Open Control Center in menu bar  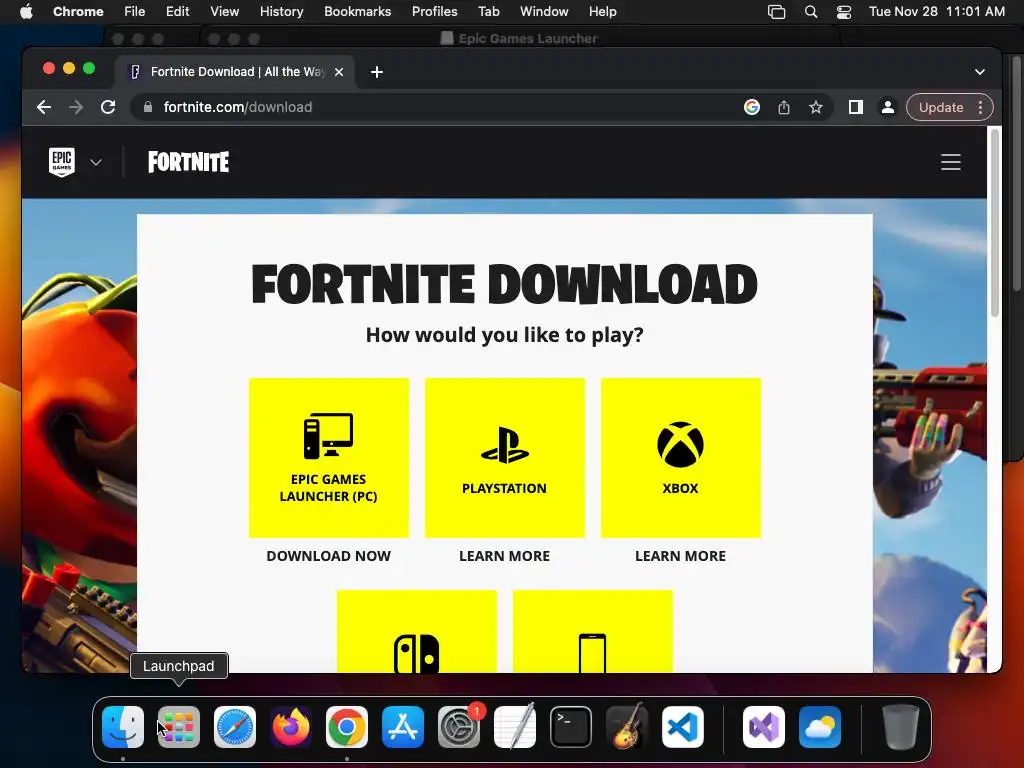tap(844, 12)
